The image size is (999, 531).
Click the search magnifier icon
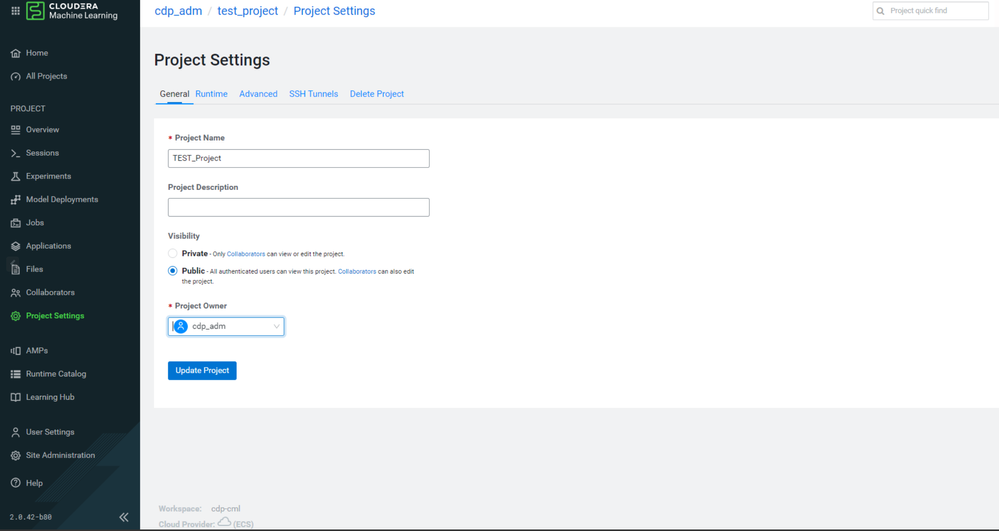click(x=881, y=11)
